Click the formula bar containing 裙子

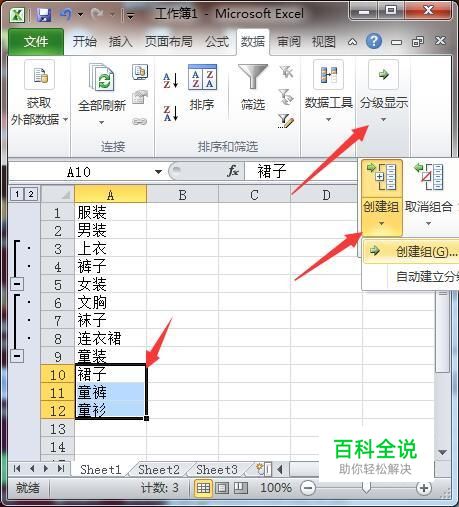302,171
